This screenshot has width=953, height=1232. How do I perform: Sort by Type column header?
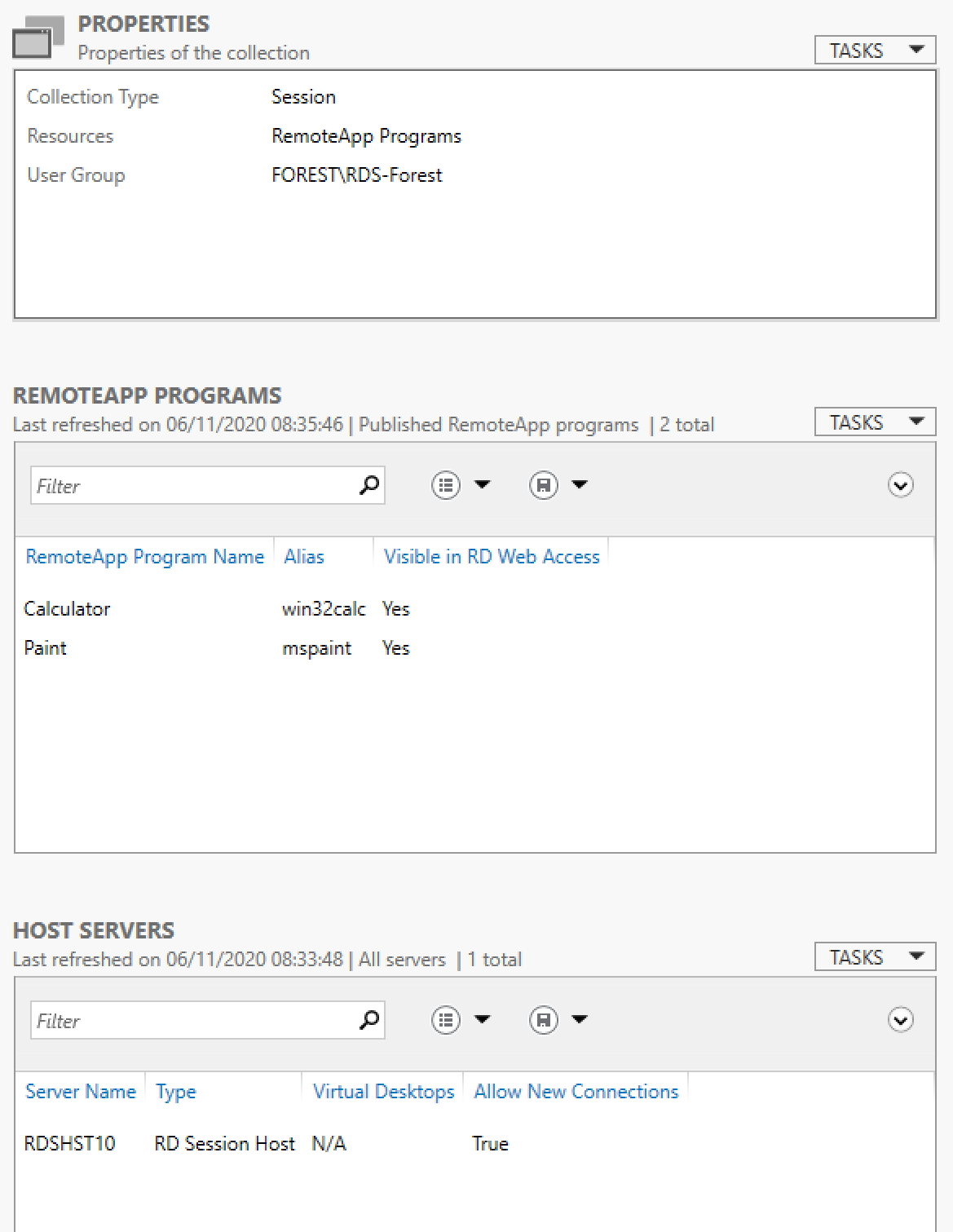tap(176, 1093)
